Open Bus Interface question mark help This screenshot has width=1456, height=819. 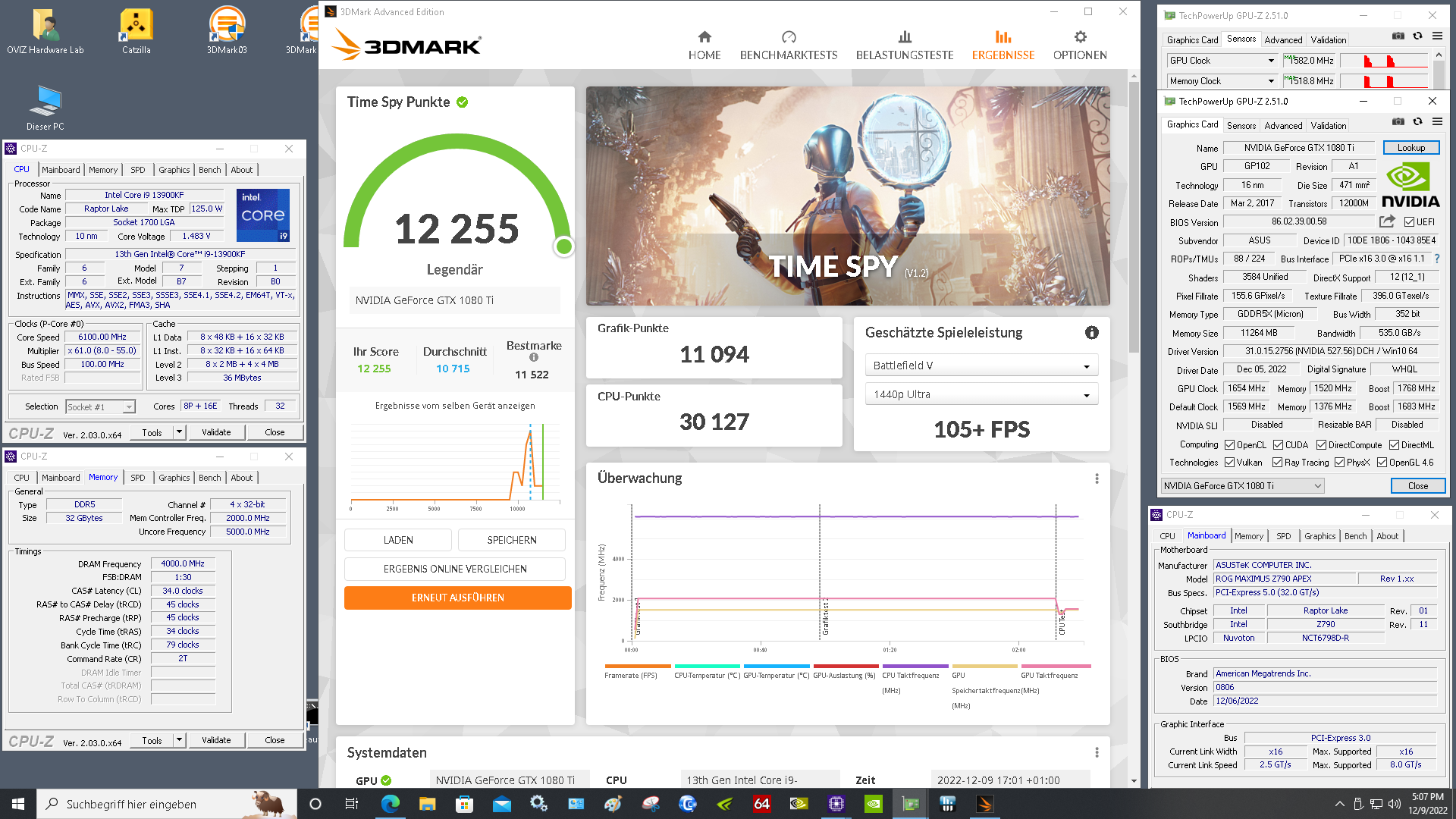(1437, 259)
